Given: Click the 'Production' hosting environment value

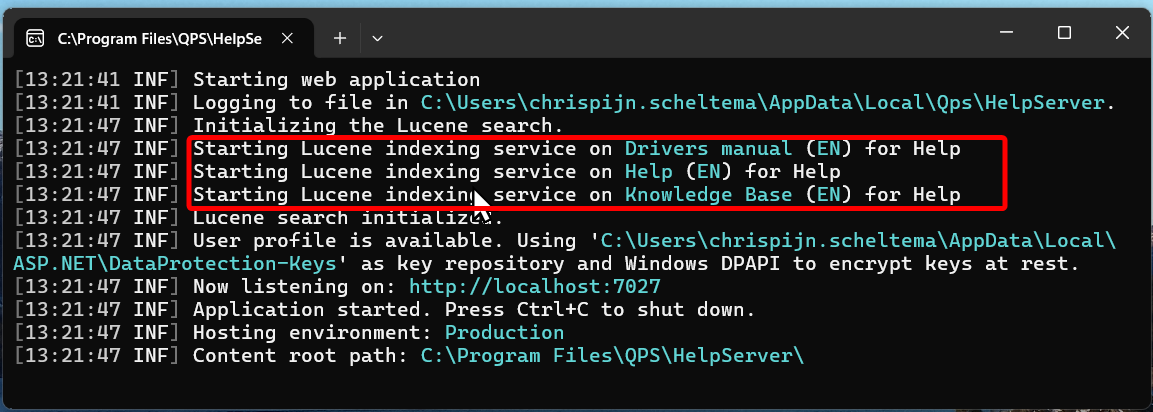Looking at the screenshot, I should pyautogui.click(x=504, y=332).
